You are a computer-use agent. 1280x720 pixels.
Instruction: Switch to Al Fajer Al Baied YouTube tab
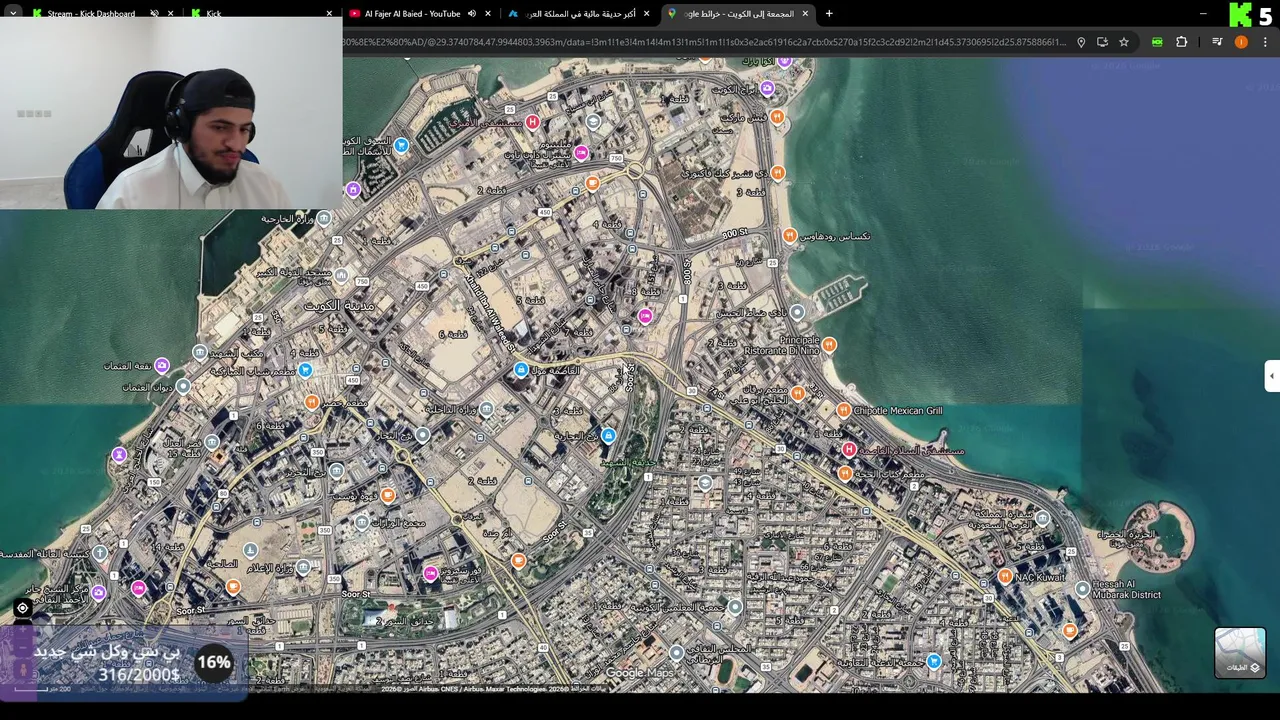tap(412, 14)
